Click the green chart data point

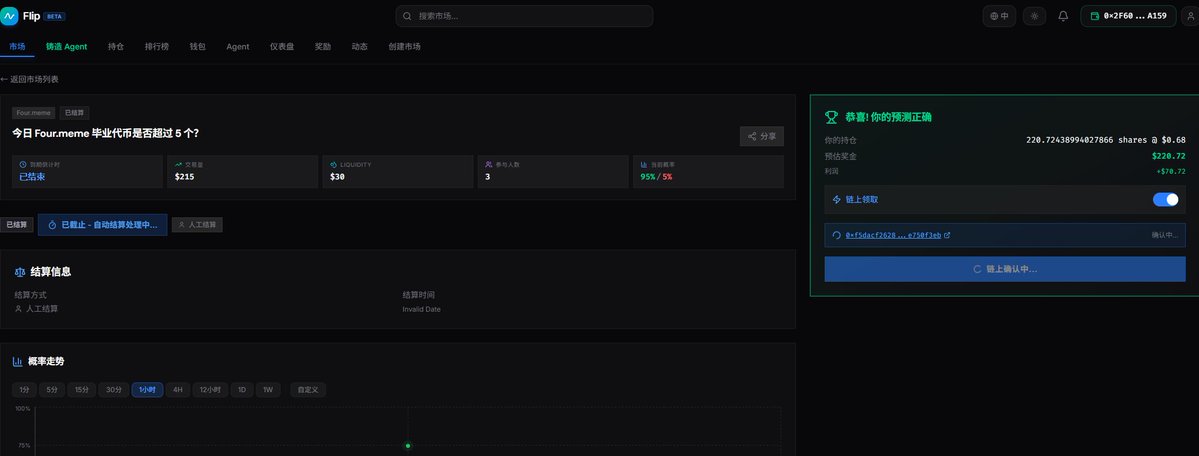(408, 445)
